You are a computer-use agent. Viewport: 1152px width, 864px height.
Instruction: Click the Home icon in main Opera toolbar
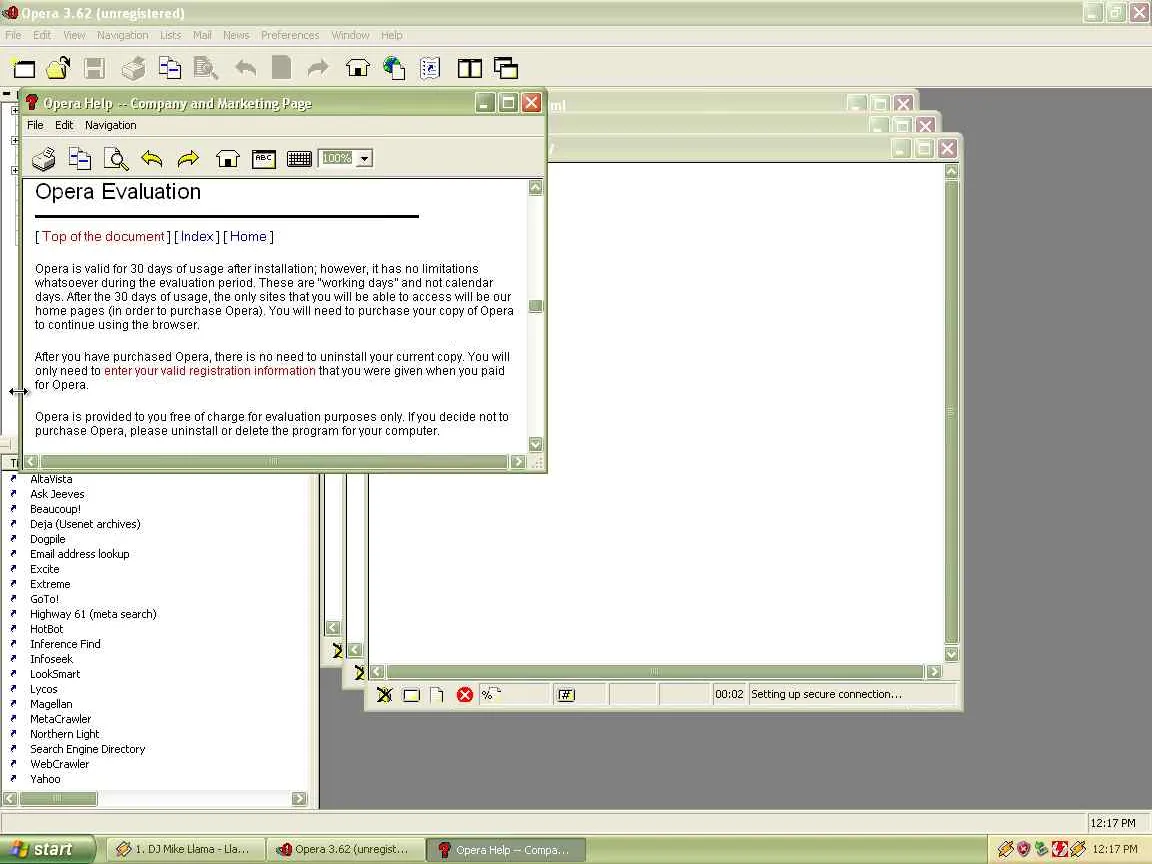pos(358,69)
